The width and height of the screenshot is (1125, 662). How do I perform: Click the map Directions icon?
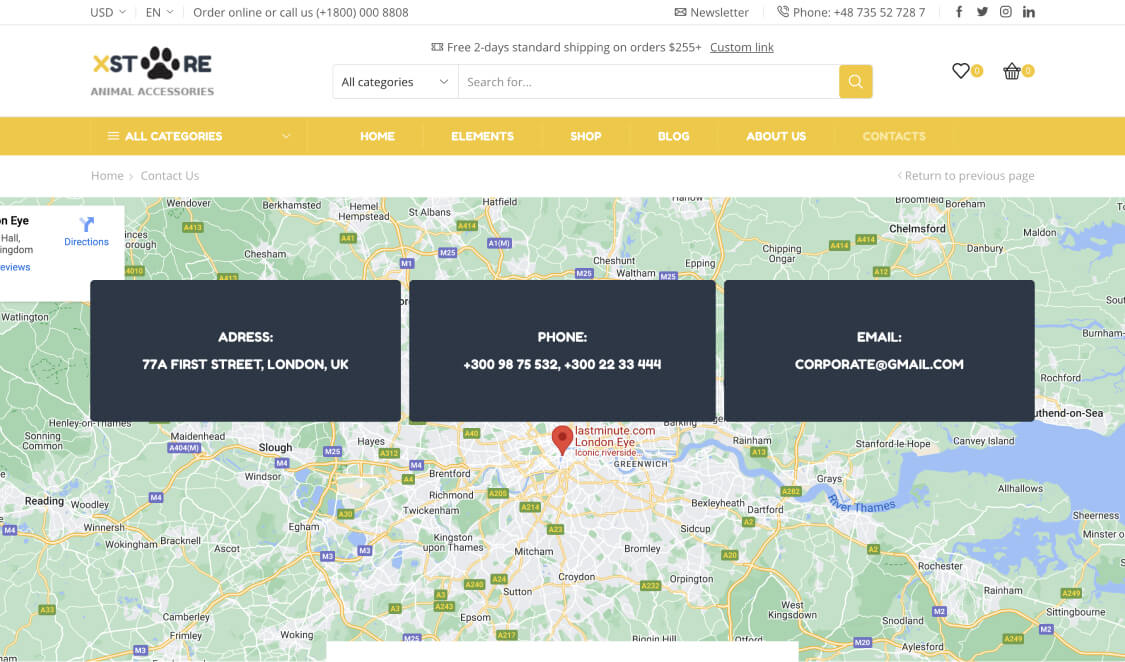point(86,226)
